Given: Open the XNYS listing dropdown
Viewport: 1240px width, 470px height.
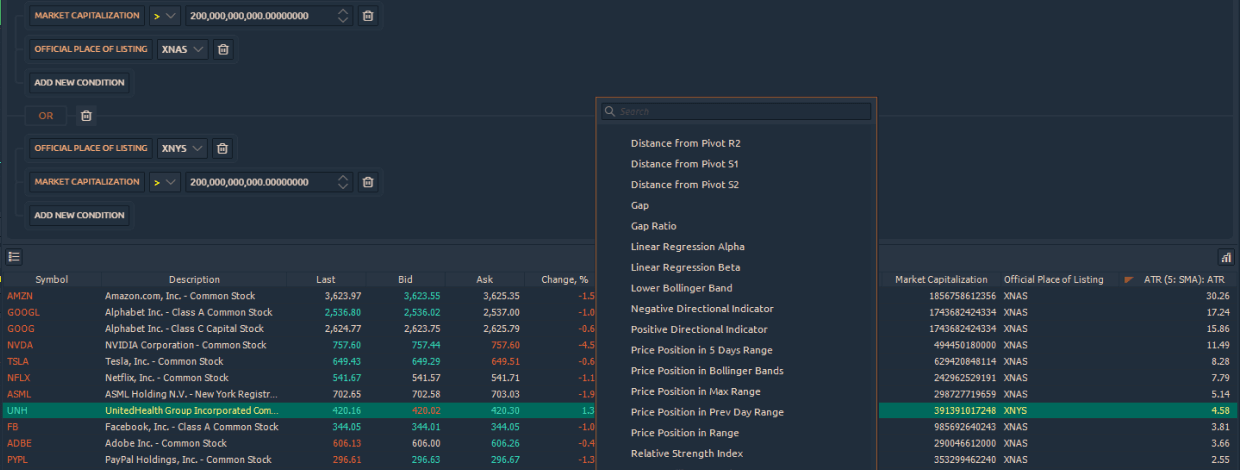Looking at the screenshot, I should [182, 148].
